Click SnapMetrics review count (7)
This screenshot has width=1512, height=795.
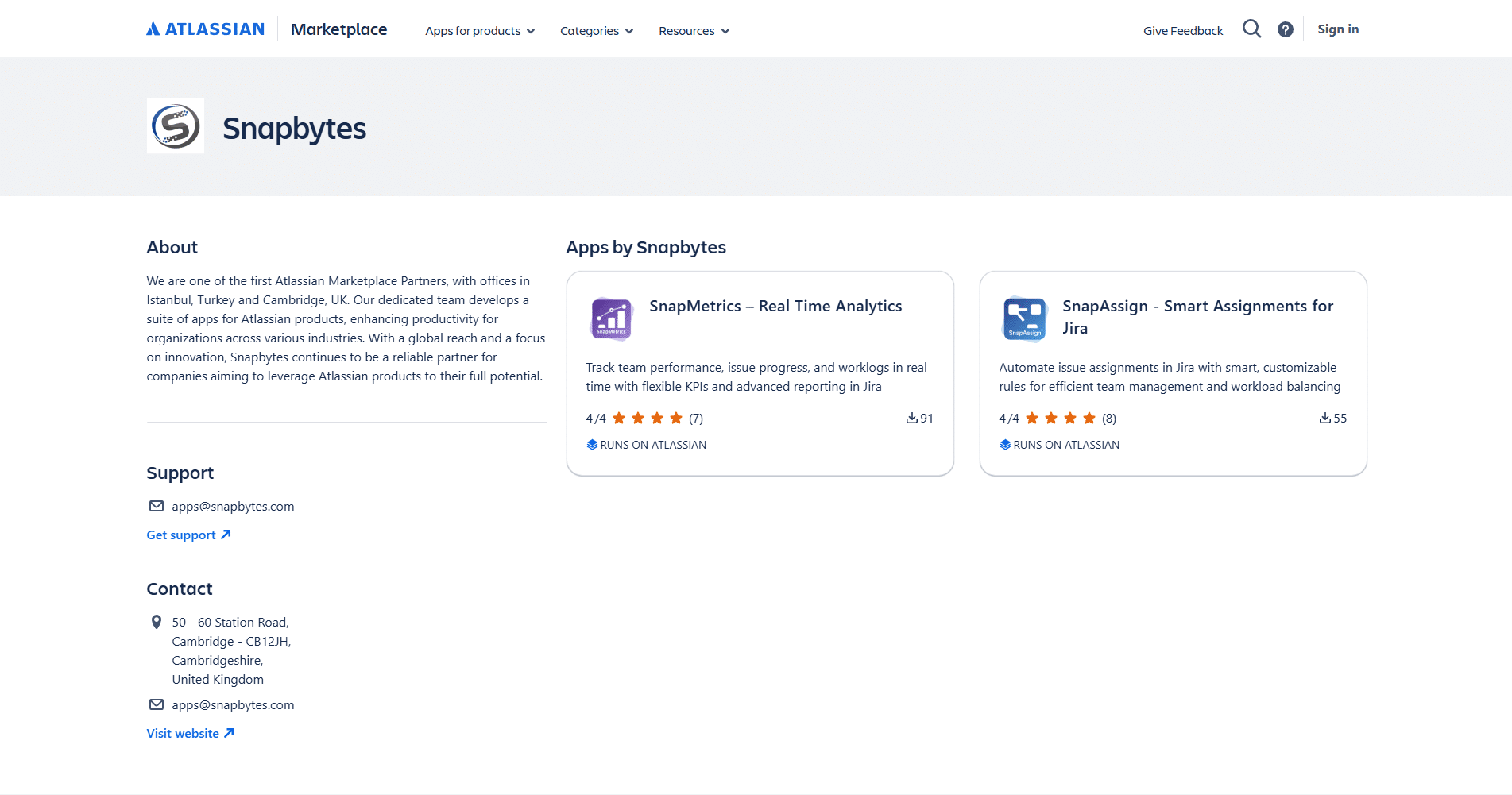point(696,419)
